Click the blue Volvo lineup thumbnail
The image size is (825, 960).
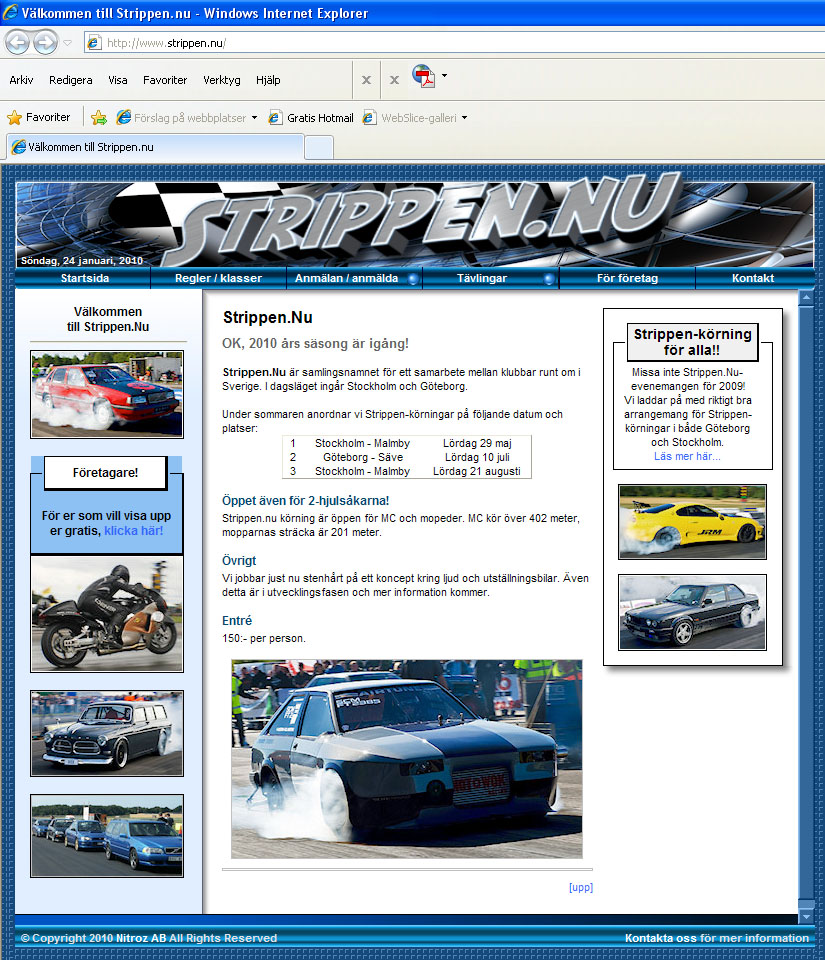[107, 836]
